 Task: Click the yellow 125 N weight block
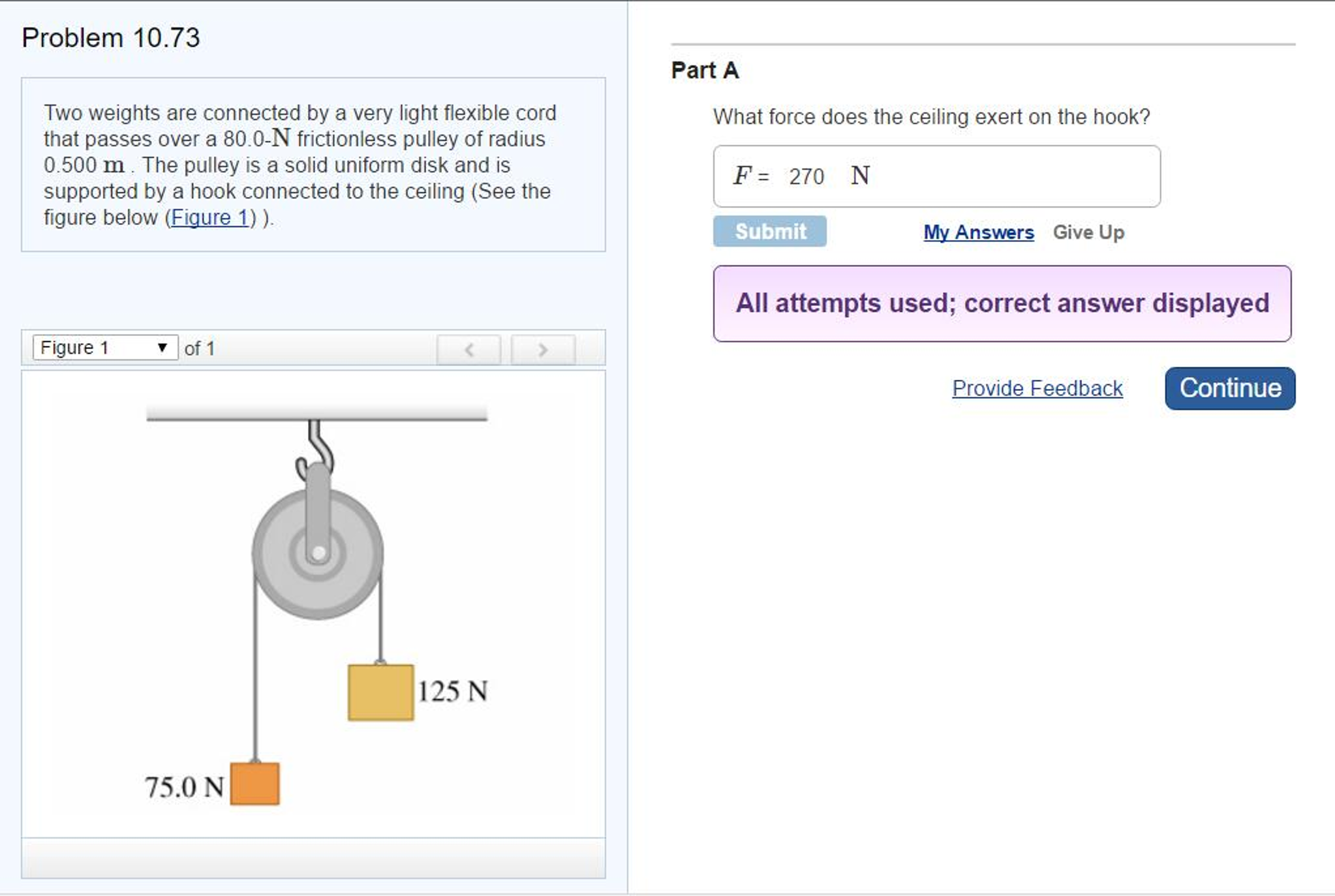(x=380, y=692)
